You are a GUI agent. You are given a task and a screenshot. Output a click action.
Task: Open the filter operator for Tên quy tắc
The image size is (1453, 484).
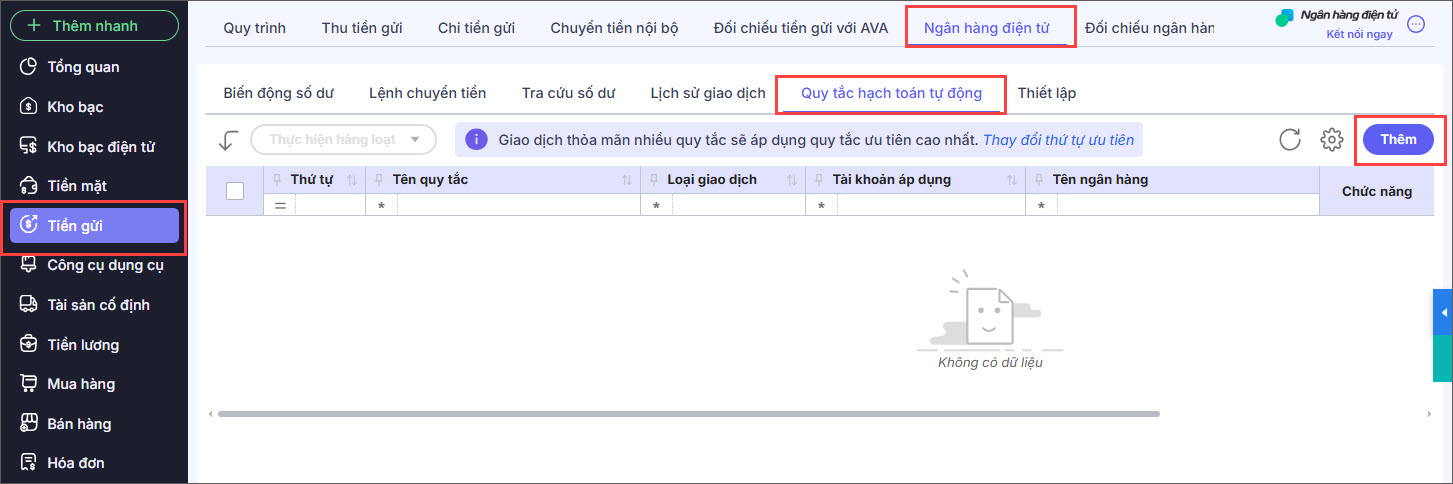pos(382,205)
